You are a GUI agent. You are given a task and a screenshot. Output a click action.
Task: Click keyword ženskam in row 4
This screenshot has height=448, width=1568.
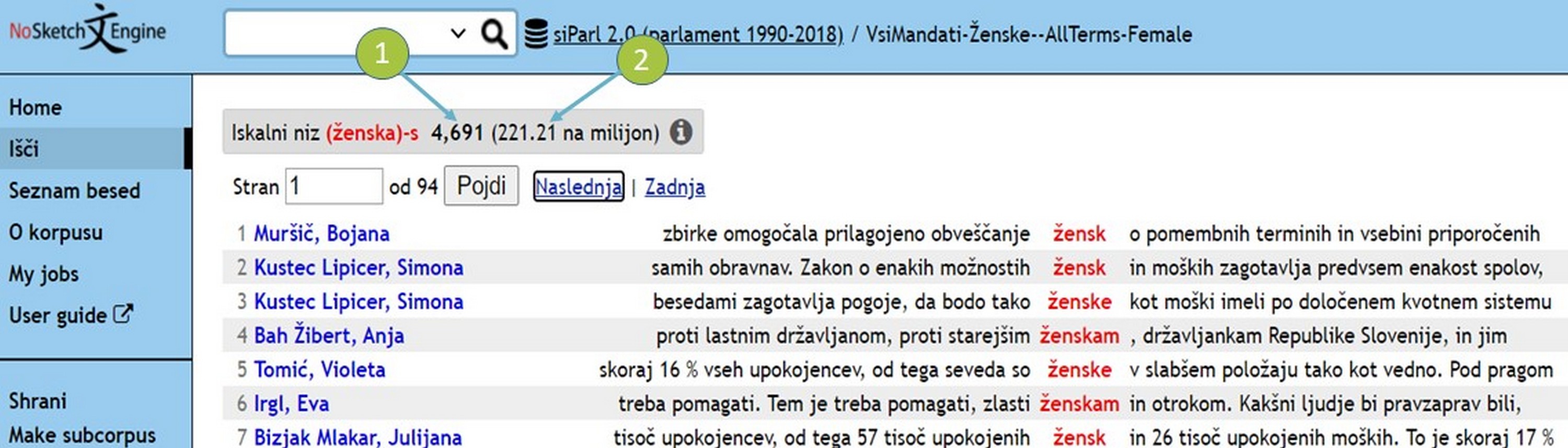(1079, 336)
